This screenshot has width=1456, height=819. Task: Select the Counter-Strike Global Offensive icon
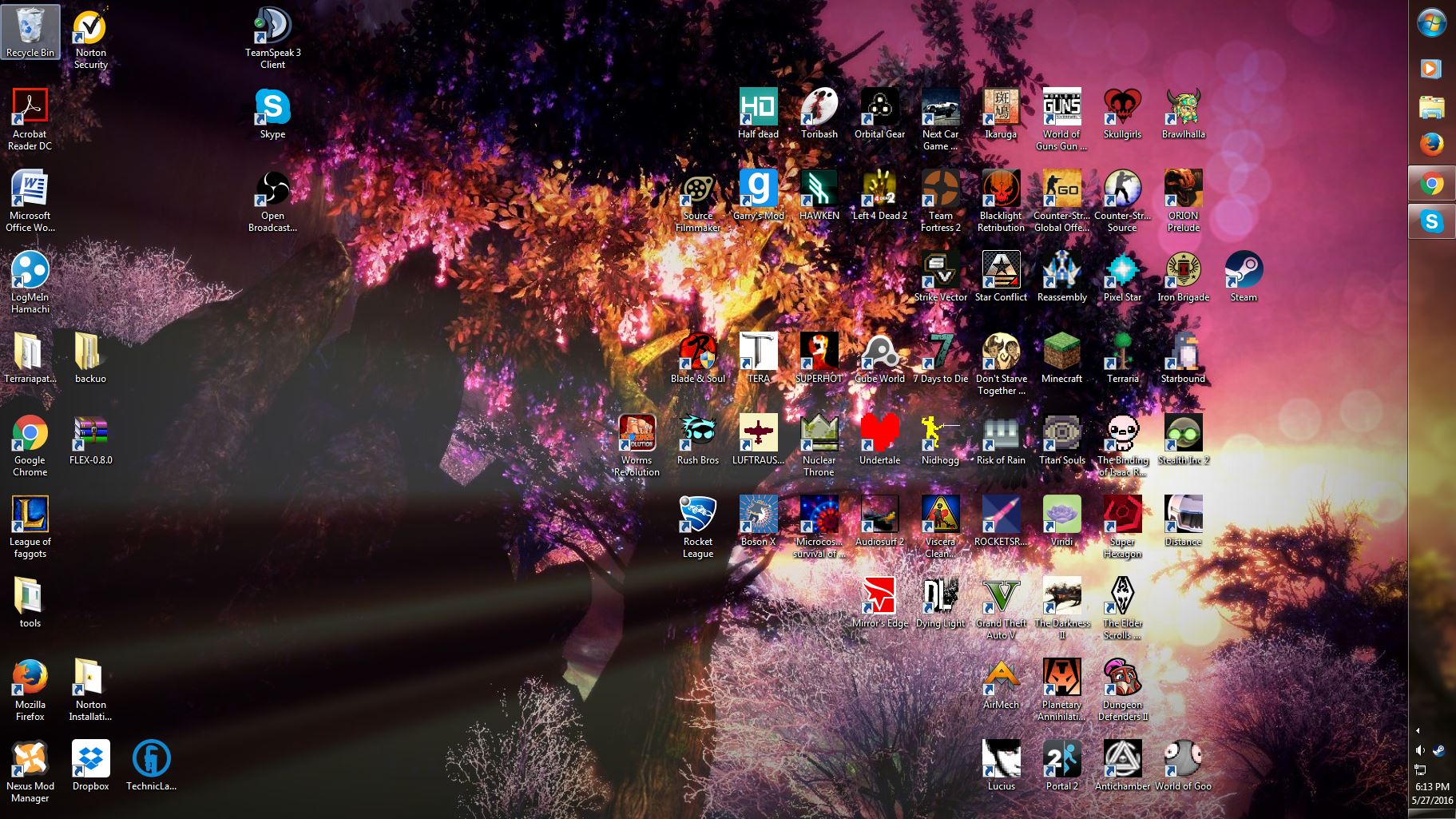(1061, 201)
